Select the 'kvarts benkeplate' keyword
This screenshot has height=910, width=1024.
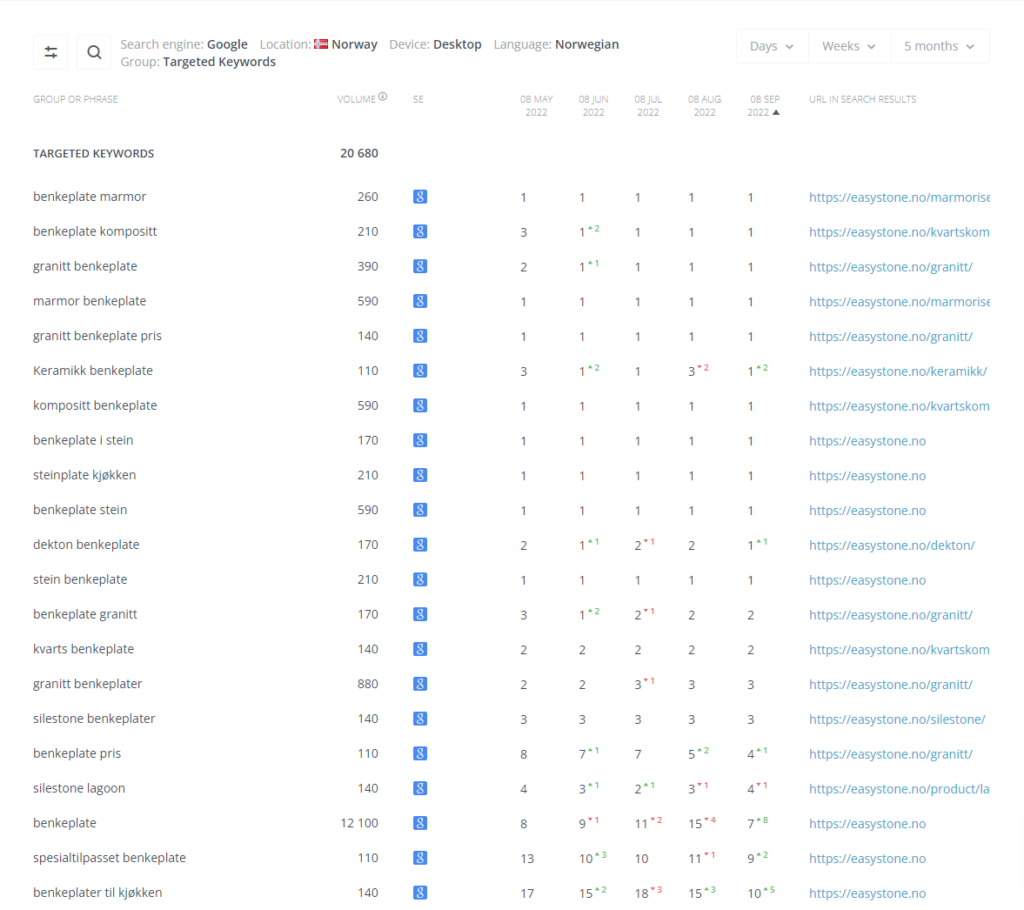pos(84,649)
